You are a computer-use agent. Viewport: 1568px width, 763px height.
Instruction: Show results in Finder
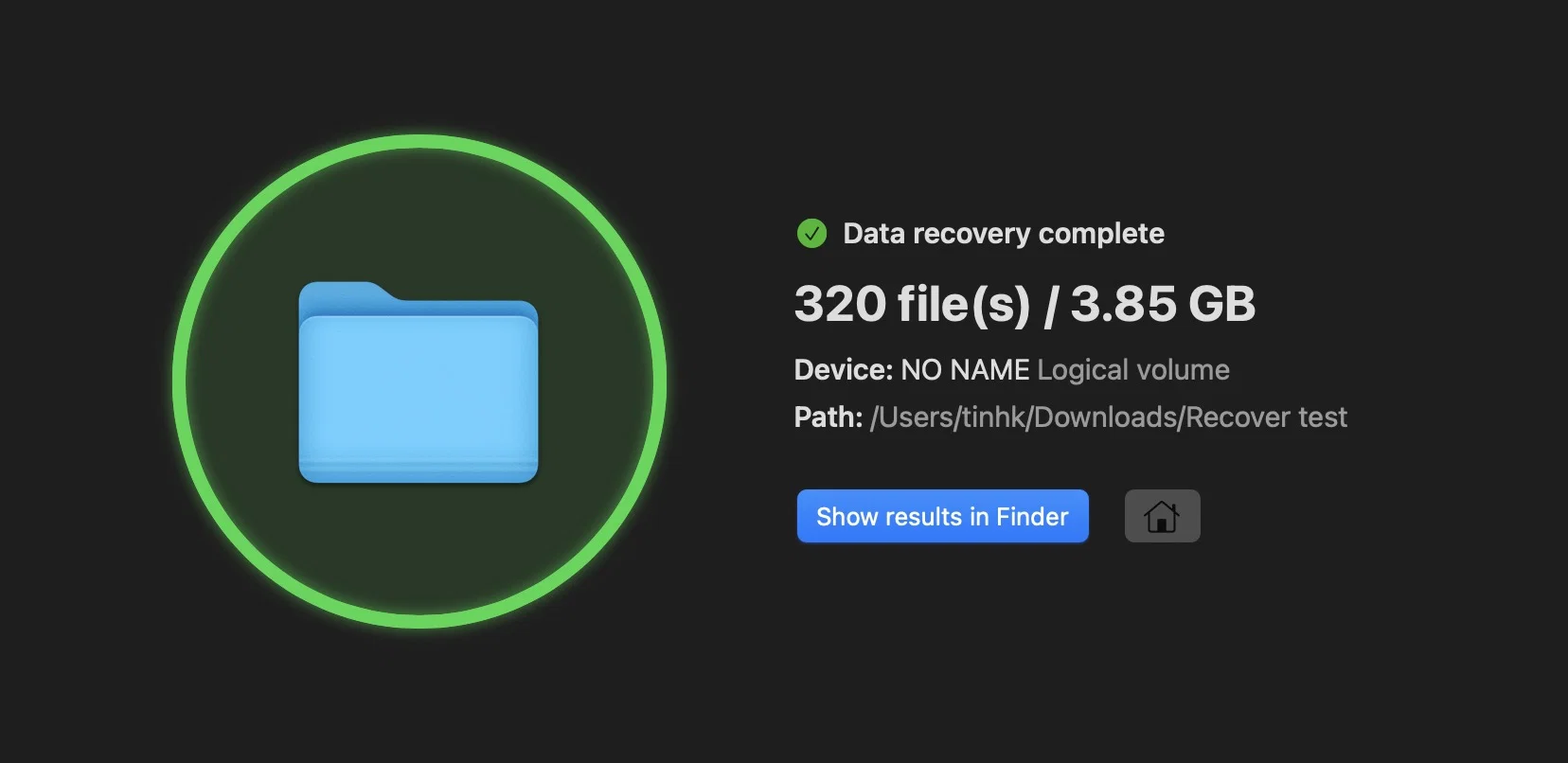click(942, 516)
